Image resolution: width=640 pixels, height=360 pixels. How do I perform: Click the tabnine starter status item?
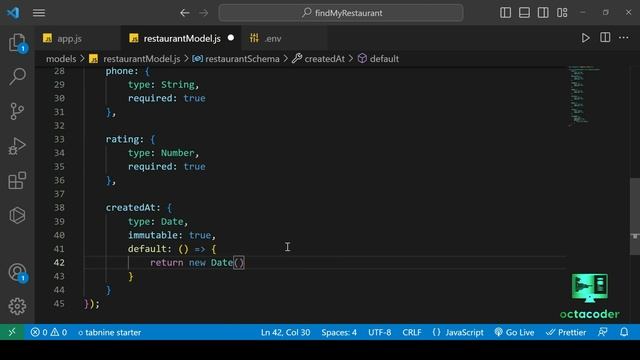[x=109, y=332]
